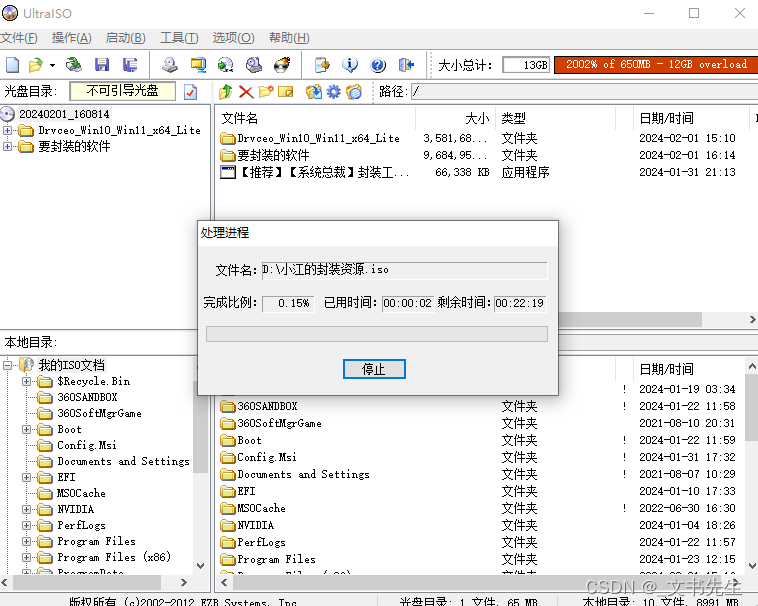Image resolution: width=758 pixels, height=606 pixels.
Task: Expand Drvceo_Win10_Win11_x64_Lite tree node
Action: point(7,130)
